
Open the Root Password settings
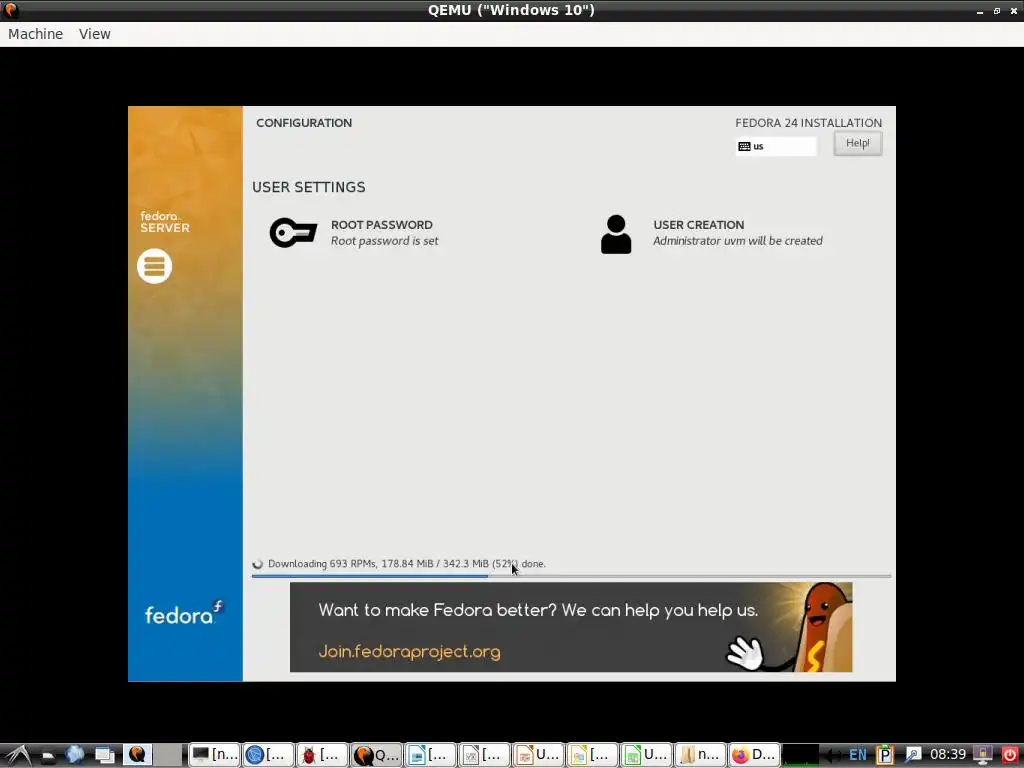point(354,233)
